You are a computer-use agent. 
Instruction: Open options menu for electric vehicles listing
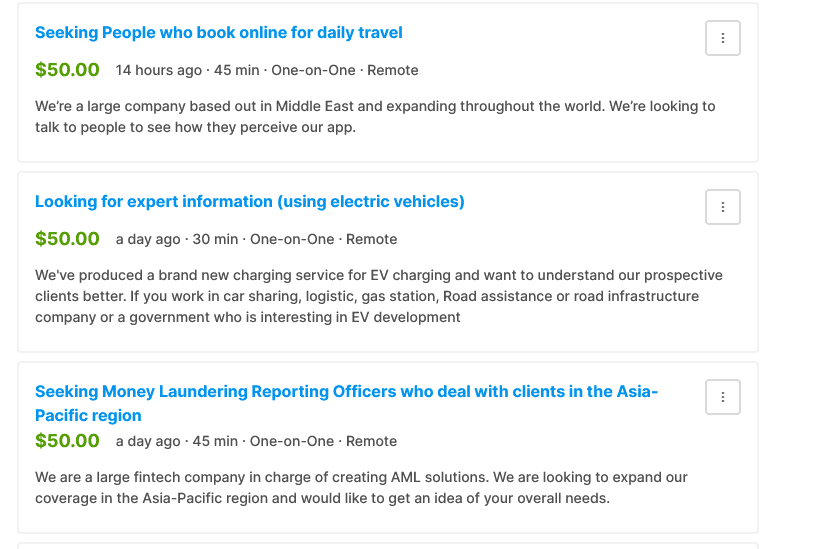(x=722, y=207)
